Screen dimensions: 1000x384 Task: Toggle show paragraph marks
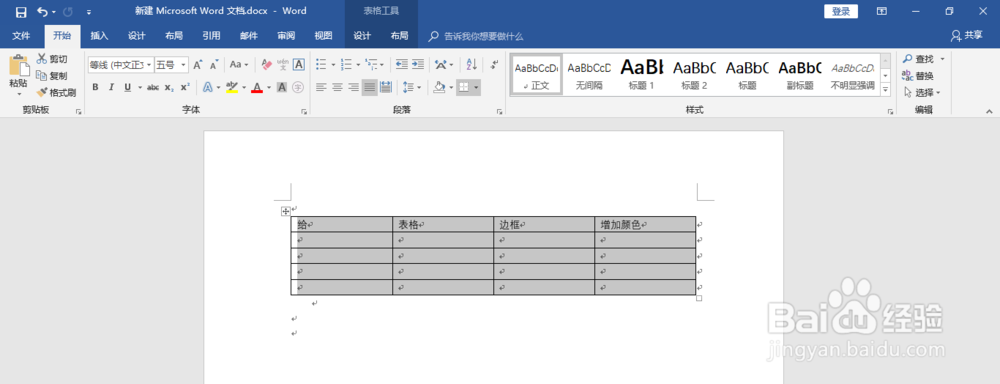[494, 64]
